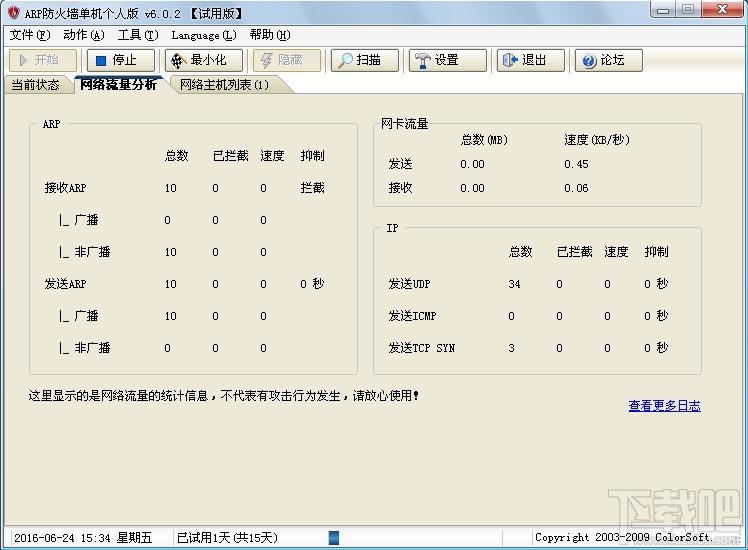Click the 发送UDP row label
The image size is (748, 550).
[409, 284]
